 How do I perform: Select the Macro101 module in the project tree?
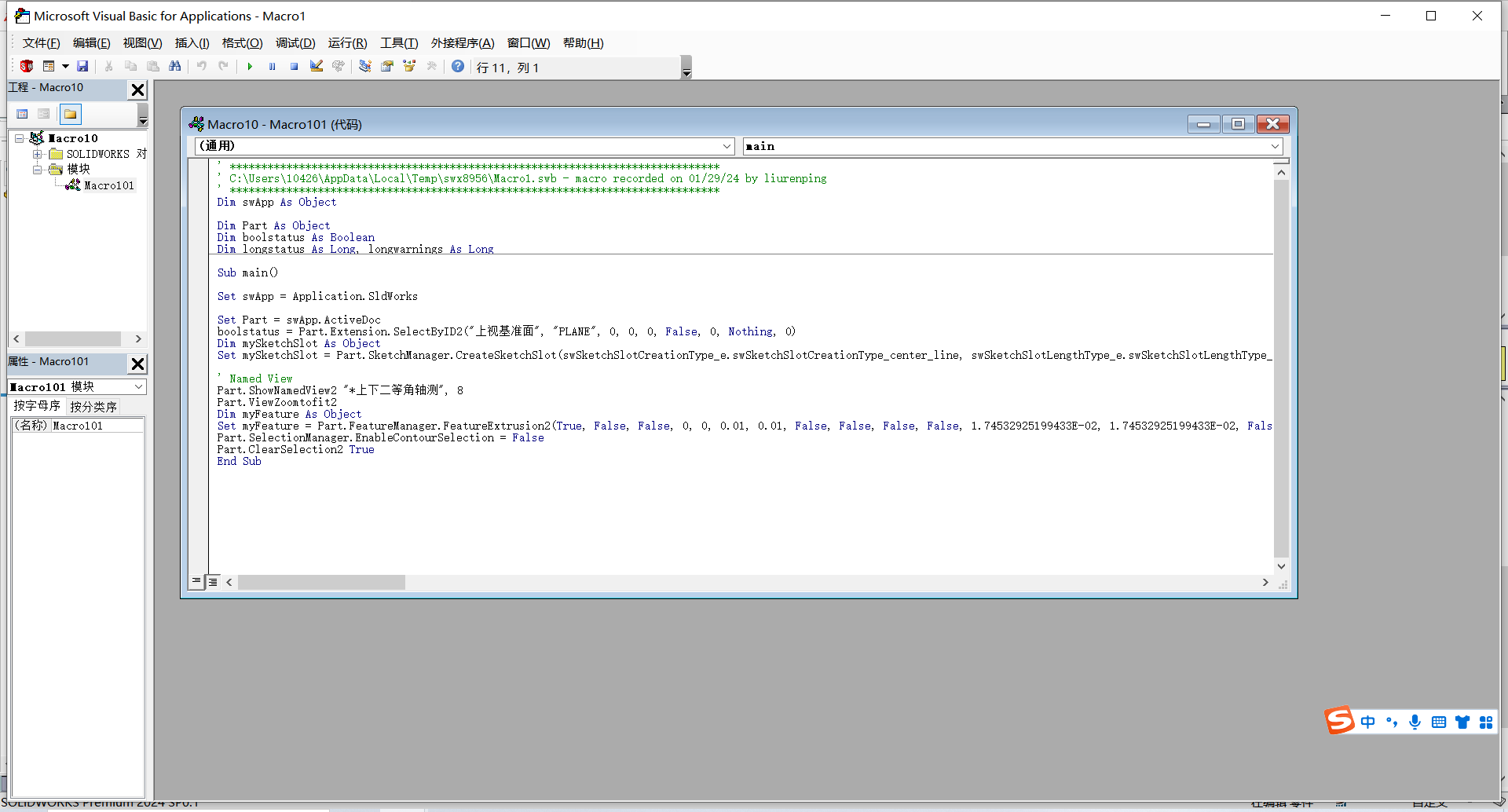(108, 185)
